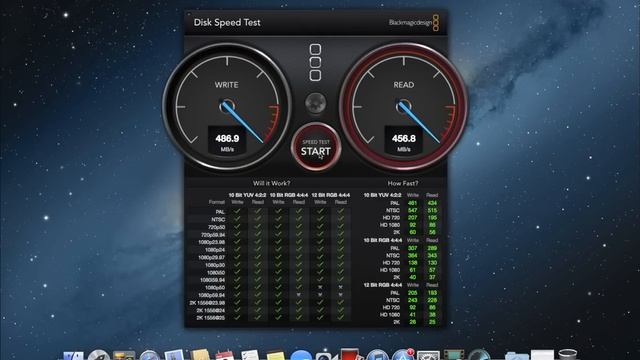The width and height of the screenshot is (640, 360).
Task: Select the 456.8 MB/s read reading
Action: 404,140
